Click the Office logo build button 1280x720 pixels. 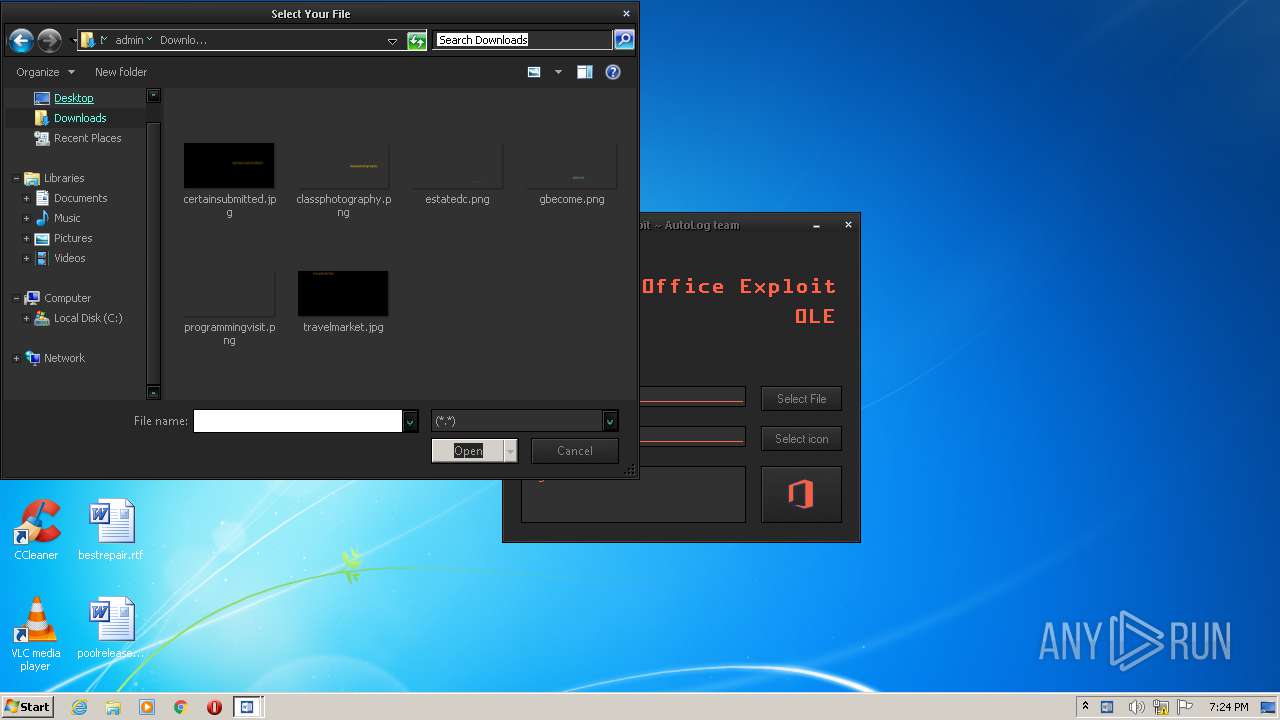point(801,494)
